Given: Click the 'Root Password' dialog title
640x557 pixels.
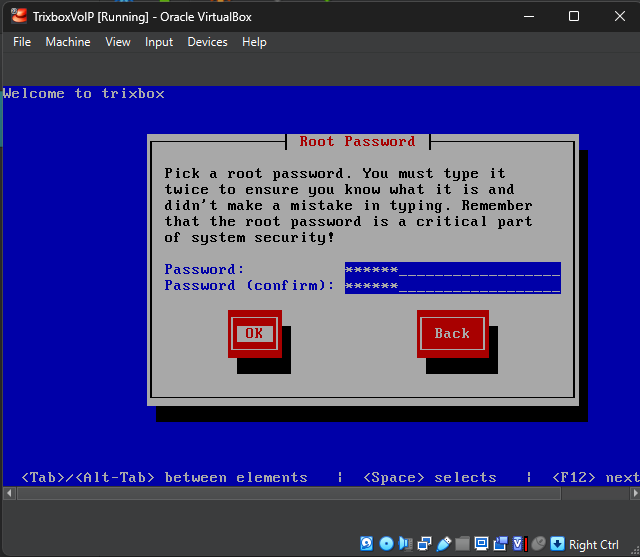Looking at the screenshot, I should (x=358, y=141).
